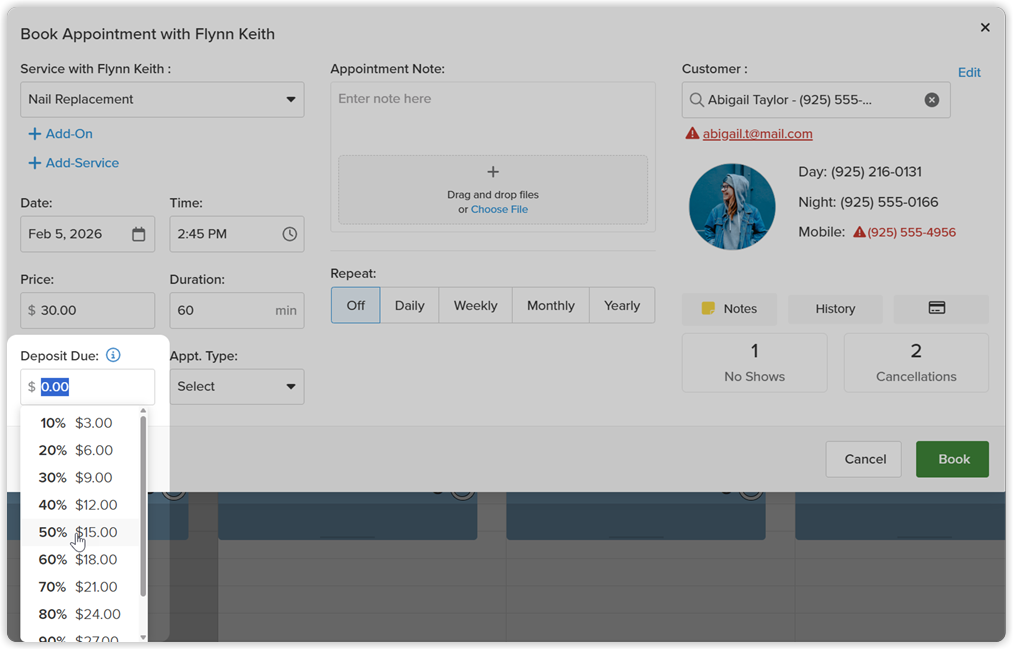Click the customer search magnifier icon

(696, 100)
